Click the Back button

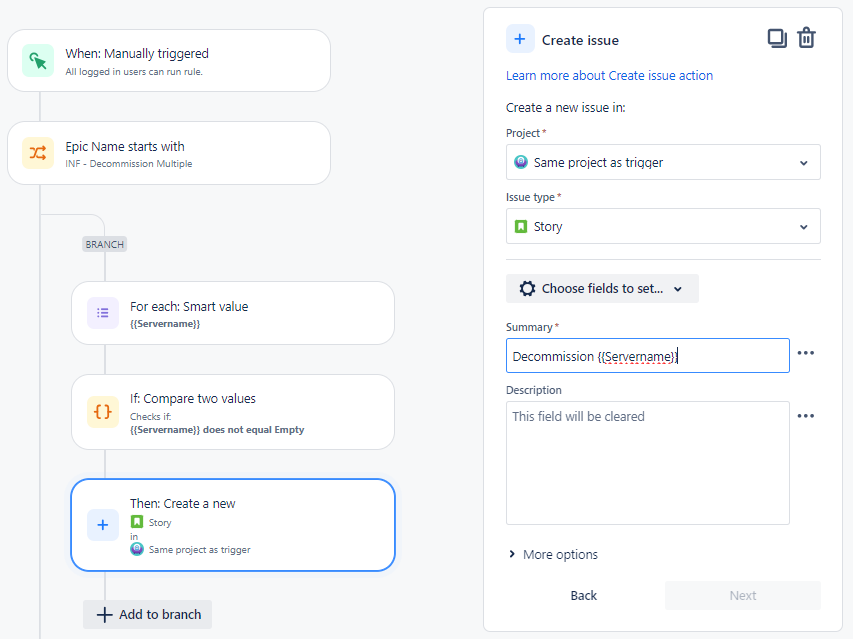pyautogui.click(x=583, y=595)
